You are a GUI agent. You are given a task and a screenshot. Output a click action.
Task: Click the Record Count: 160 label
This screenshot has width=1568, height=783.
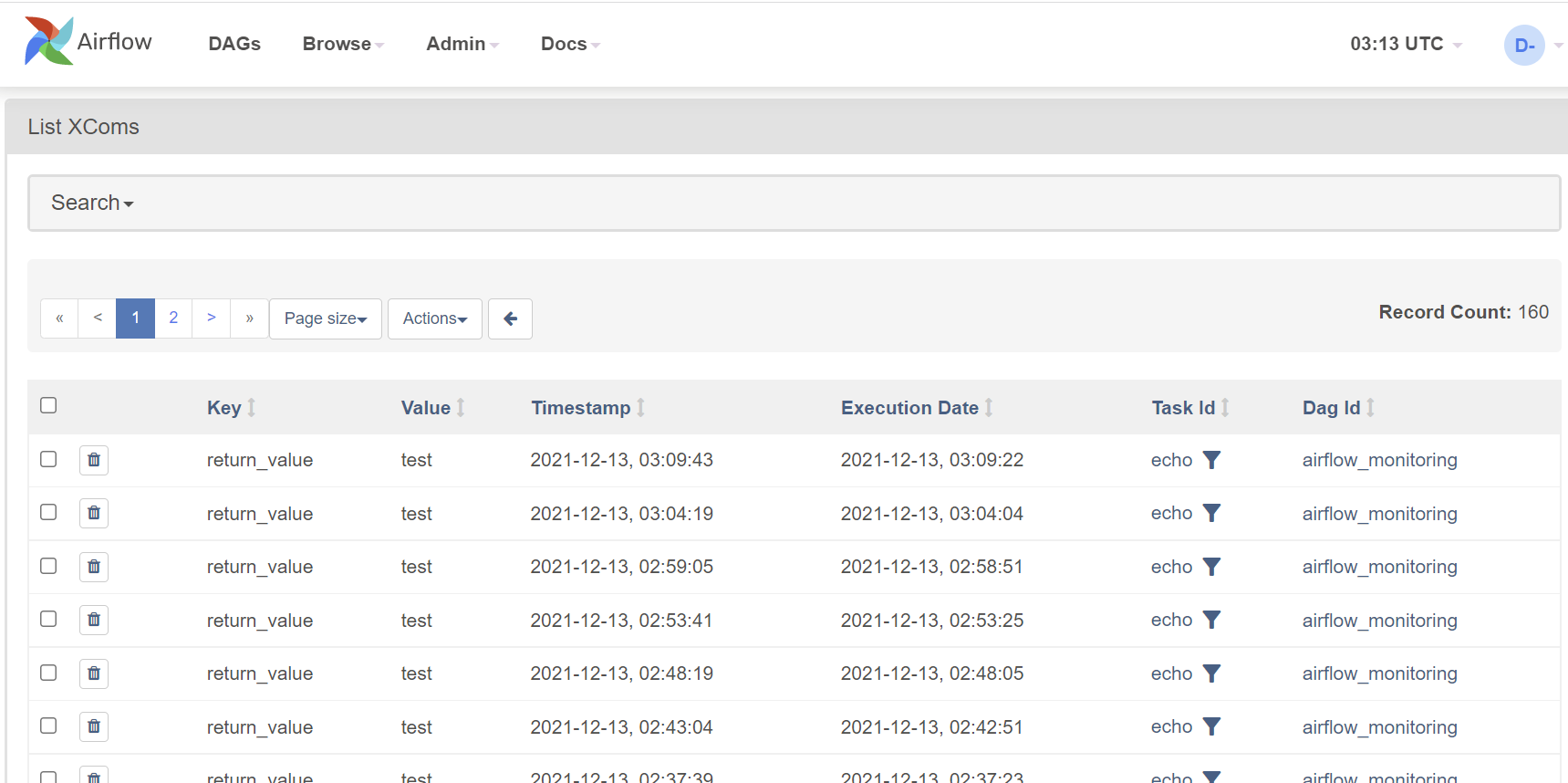pyautogui.click(x=1464, y=312)
